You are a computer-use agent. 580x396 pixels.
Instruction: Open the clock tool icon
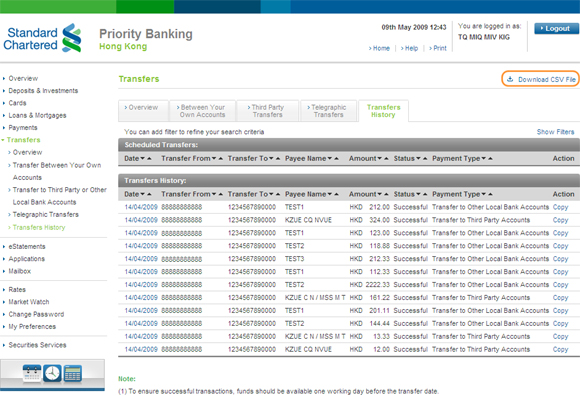[52, 373]
